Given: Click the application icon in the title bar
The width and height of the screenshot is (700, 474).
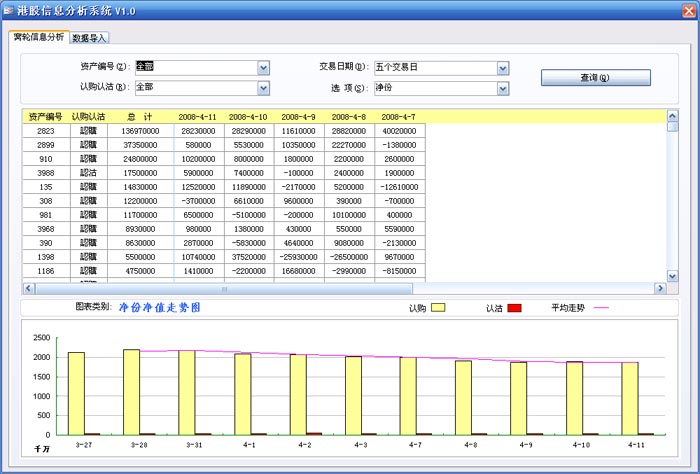Looking at the screenshot, I should pos(8,10).
